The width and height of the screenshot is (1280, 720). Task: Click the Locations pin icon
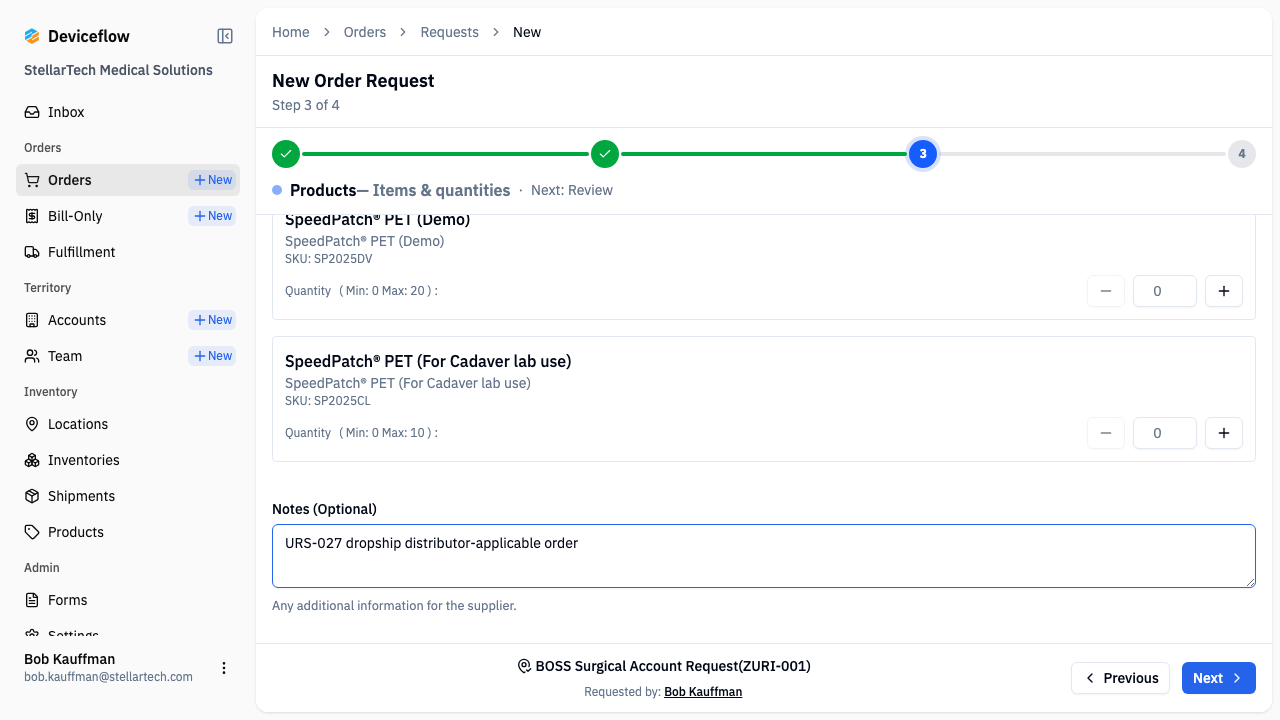pos(32,424)
